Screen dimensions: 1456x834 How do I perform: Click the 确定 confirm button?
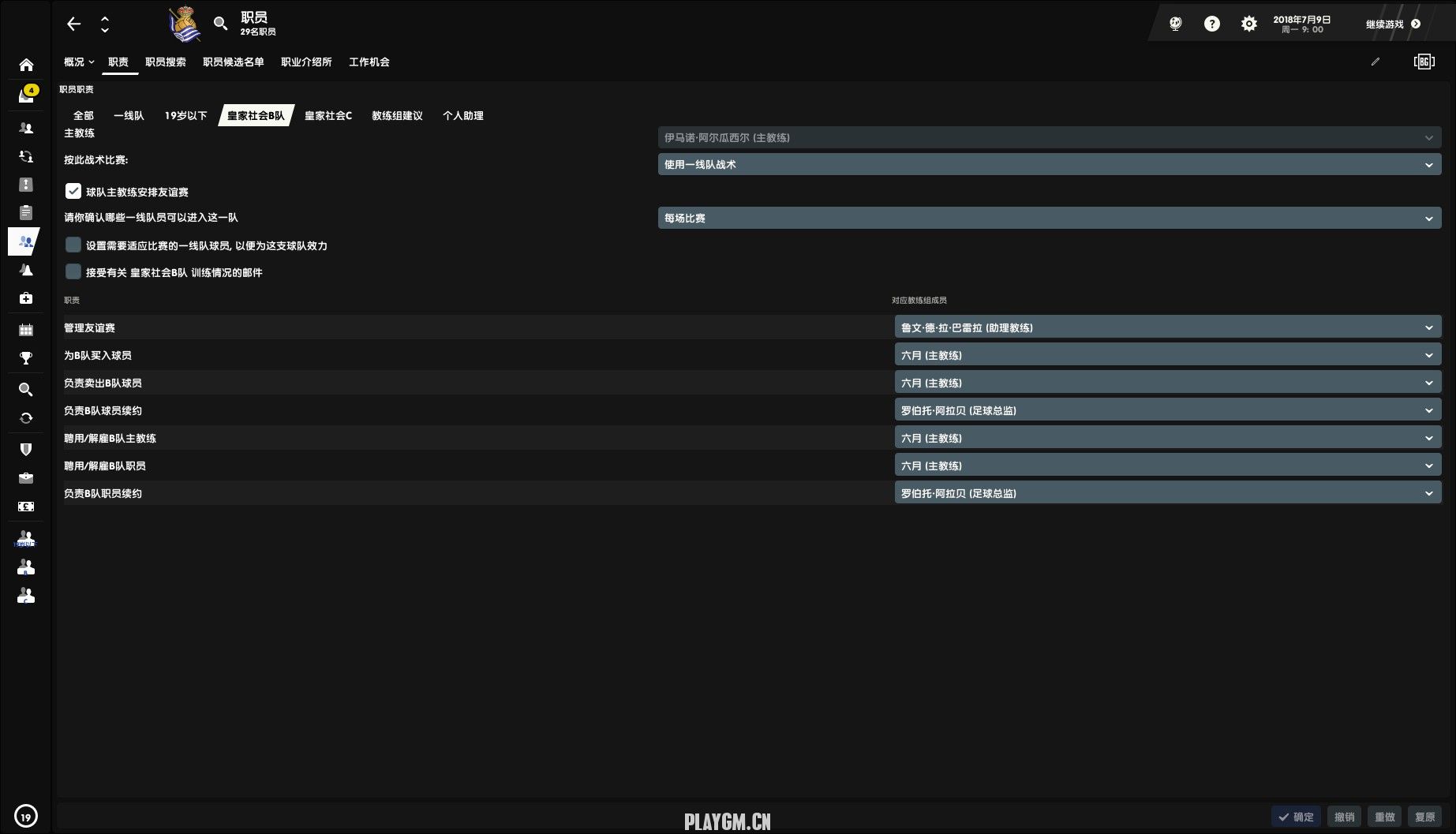1296,817
